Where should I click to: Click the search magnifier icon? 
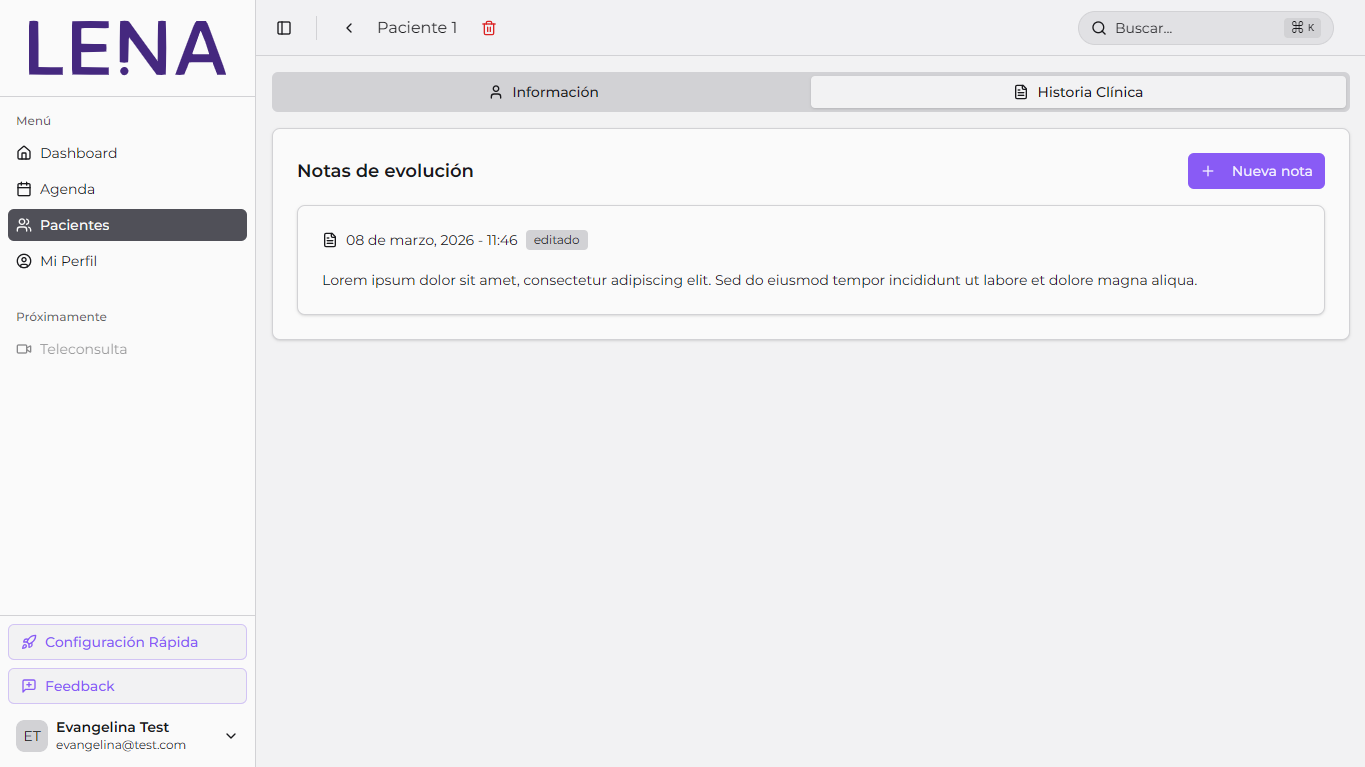click(1099, 28)
